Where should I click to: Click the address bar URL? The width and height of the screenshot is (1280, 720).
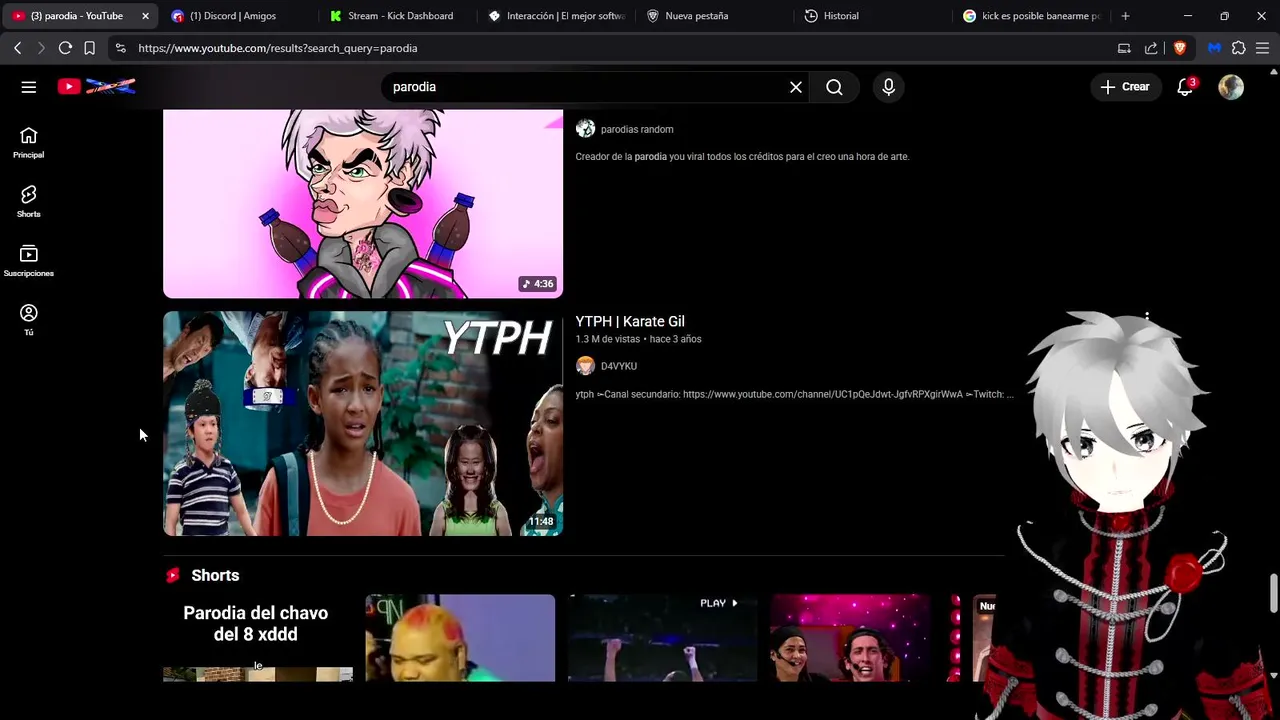tap(278, 48)
